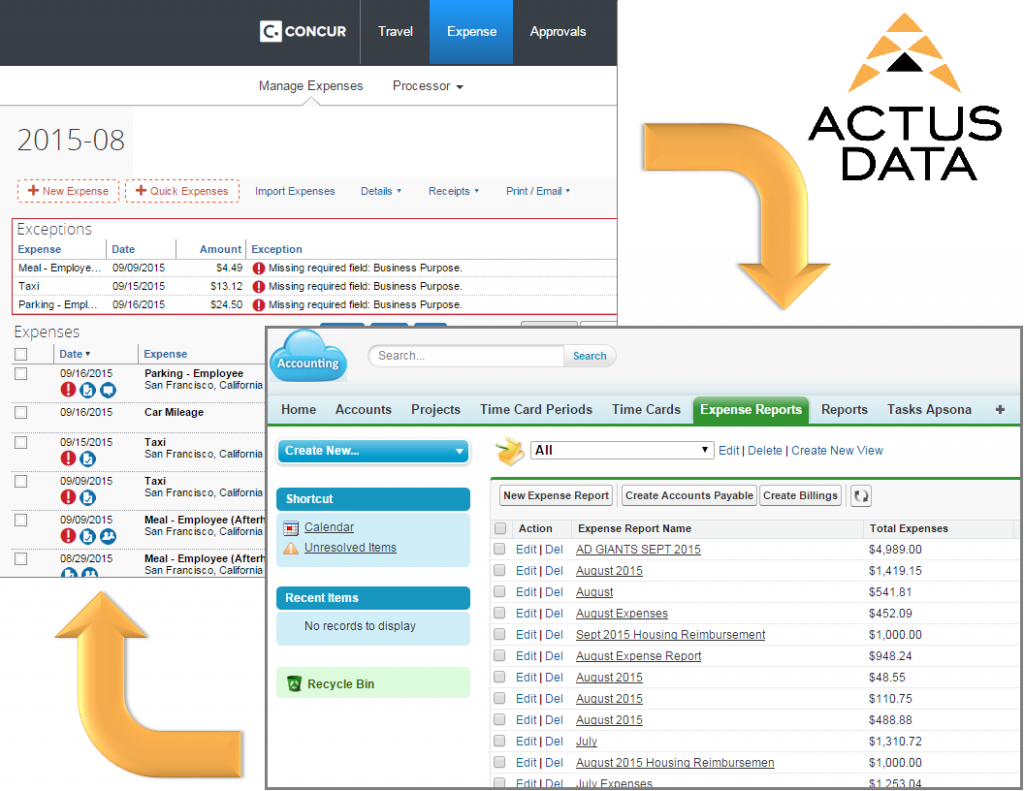Select the checkbox for the 09/16/2015 Parking expense
This screenshot has width=1024, height=791.
[21, 372]
